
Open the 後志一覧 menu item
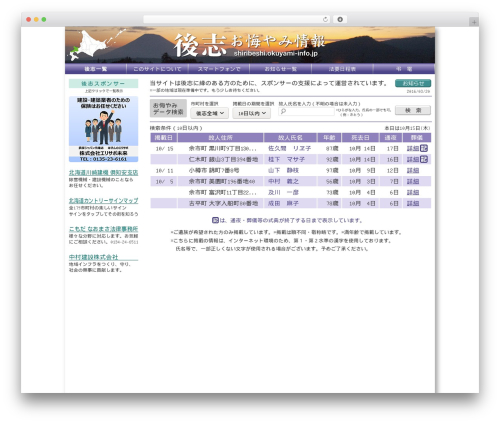96,69
